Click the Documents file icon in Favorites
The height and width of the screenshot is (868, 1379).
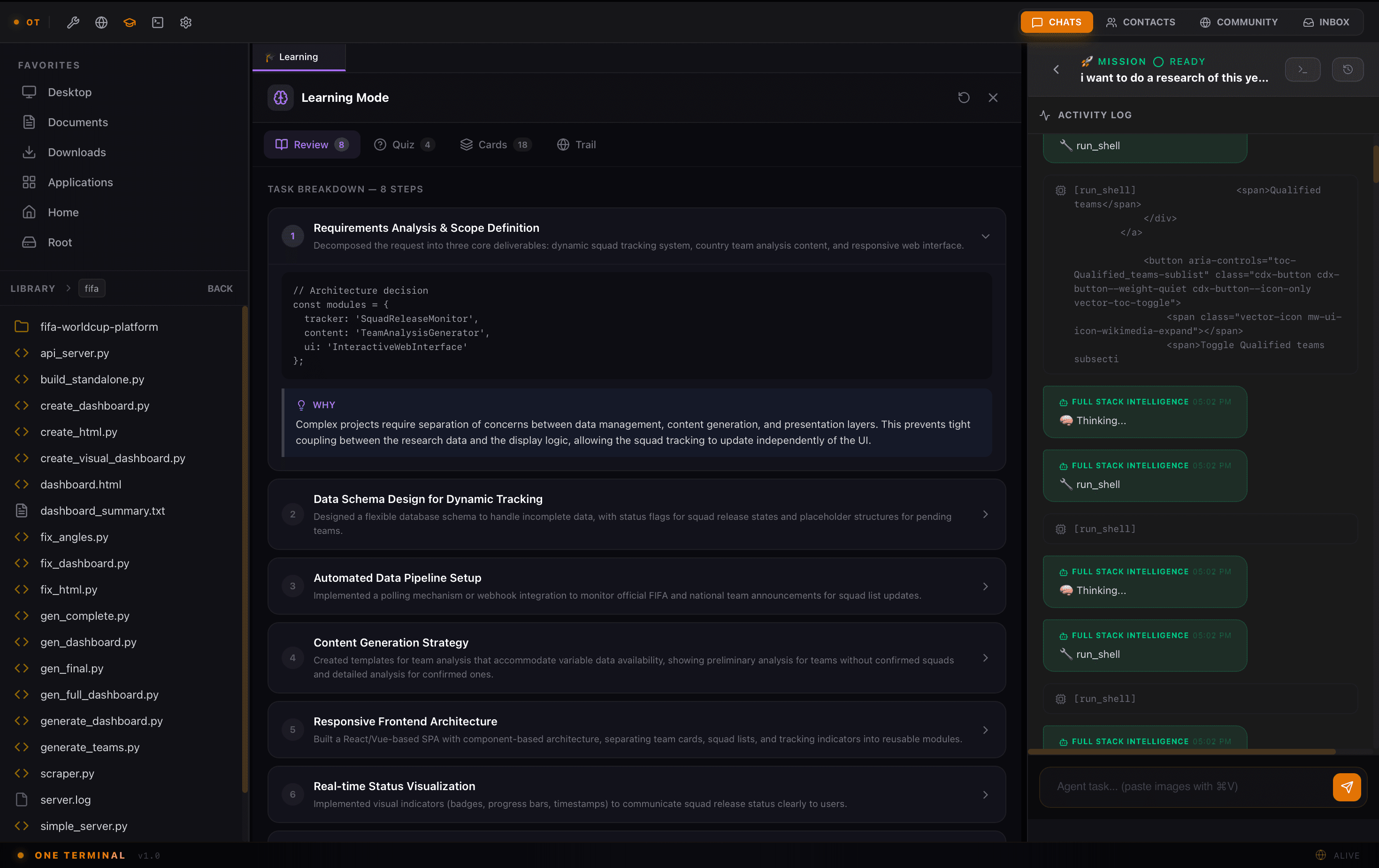pos(29,122)
